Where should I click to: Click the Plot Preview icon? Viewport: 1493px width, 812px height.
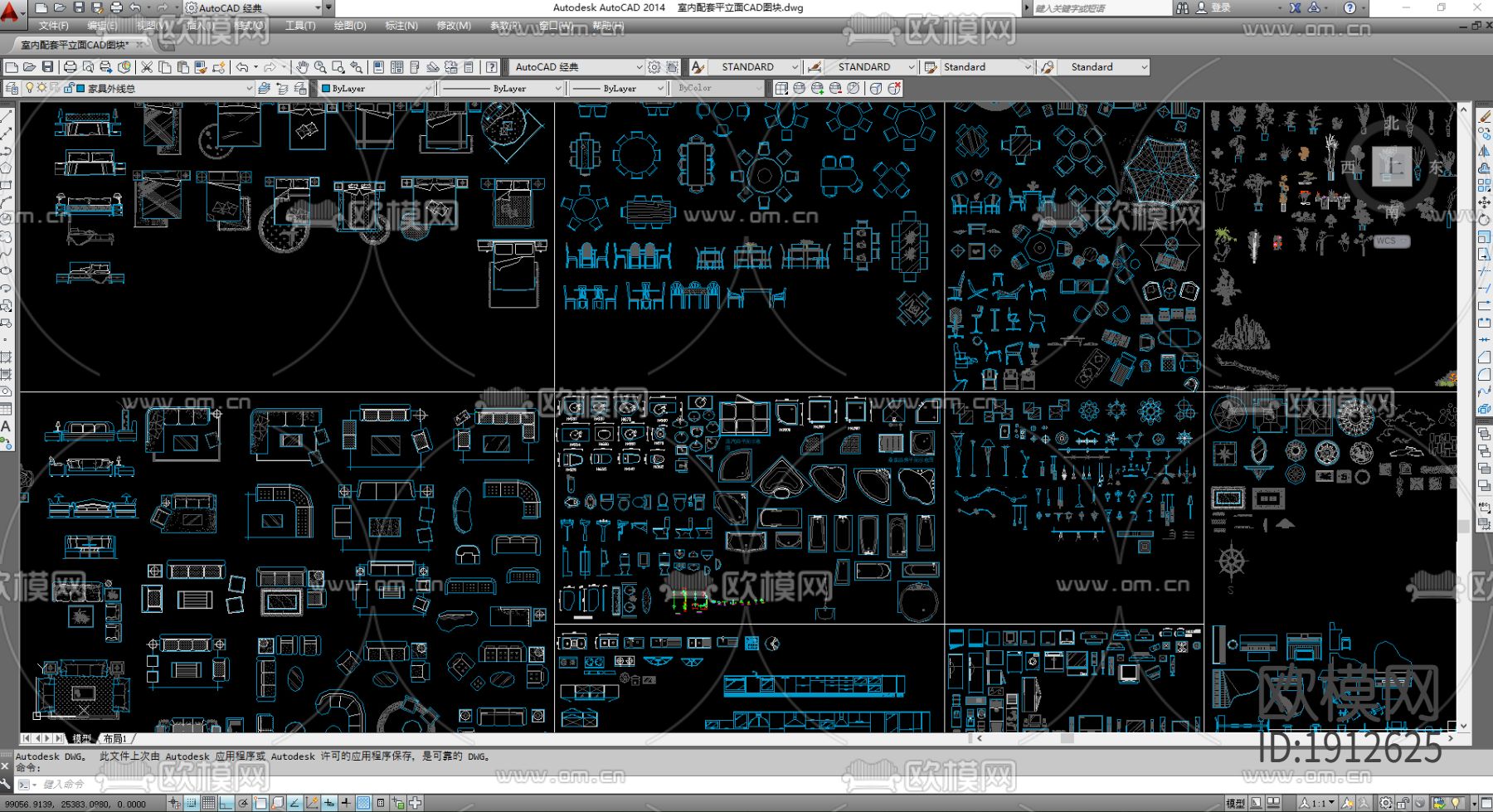coord(88,67)
